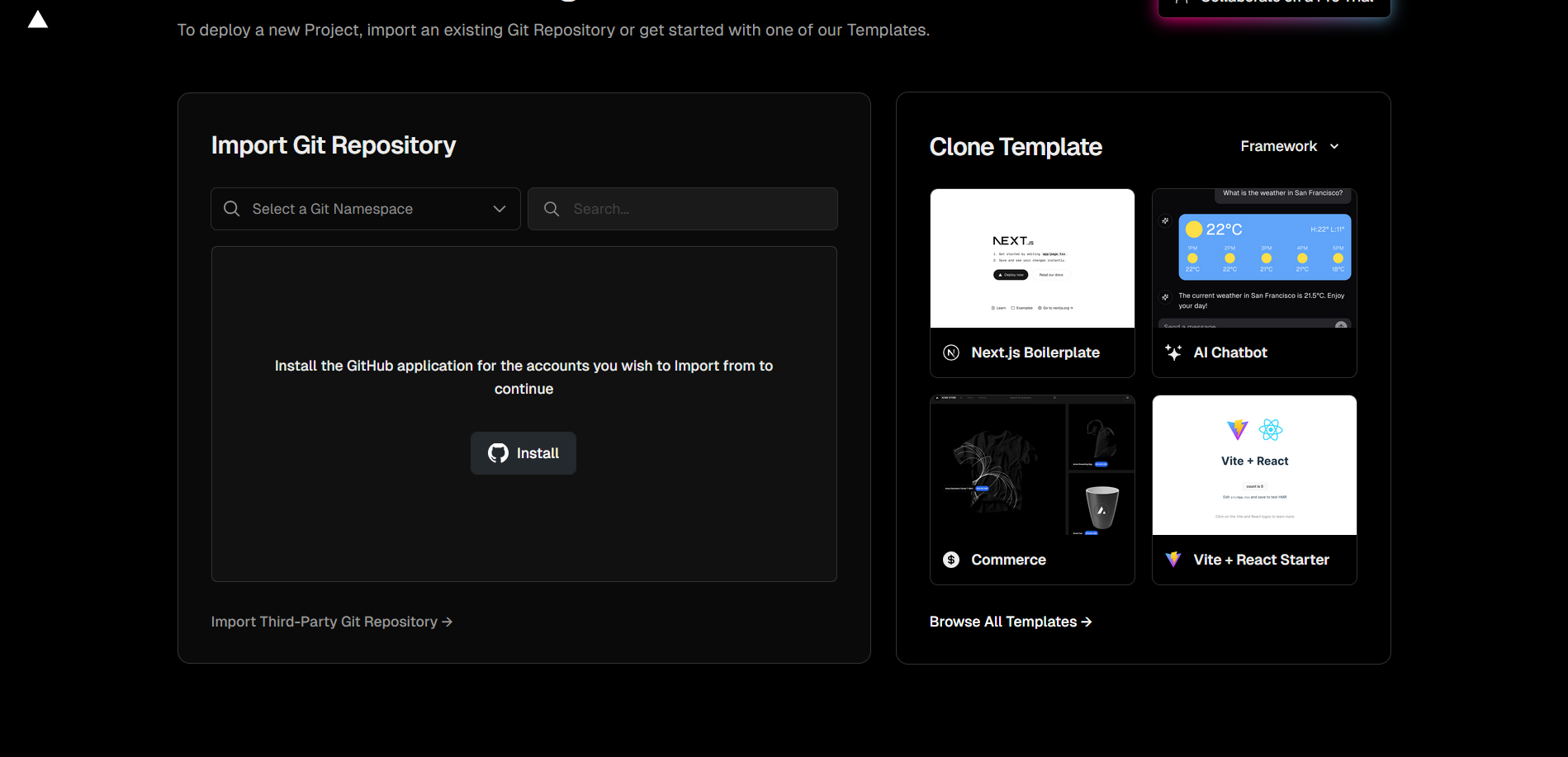Open Import Third-Party Git Repository link
Viewport: 1568px width, 757px height.
pos(332,622)
